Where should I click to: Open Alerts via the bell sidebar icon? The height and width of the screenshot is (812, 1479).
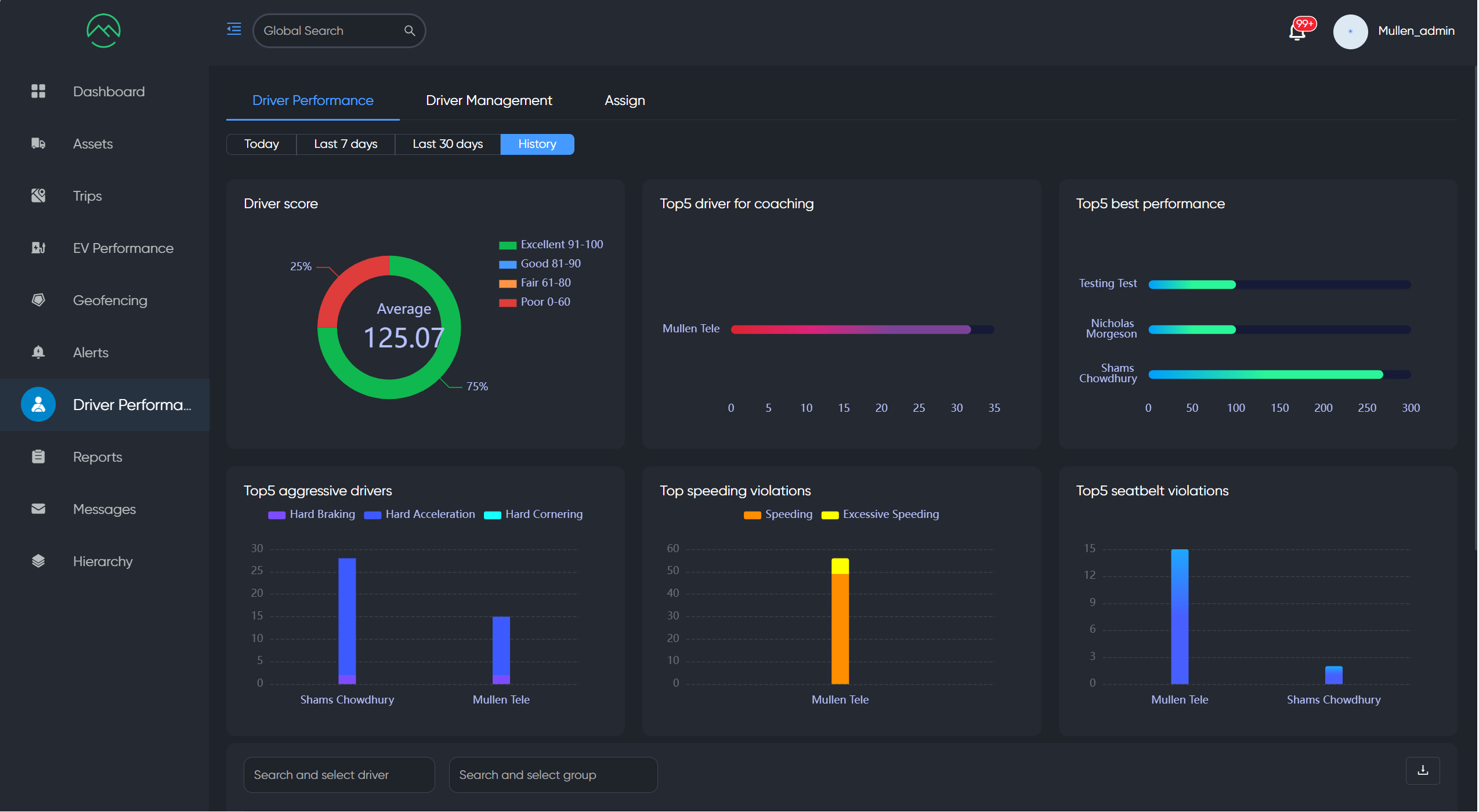click(x=38, y=352)
